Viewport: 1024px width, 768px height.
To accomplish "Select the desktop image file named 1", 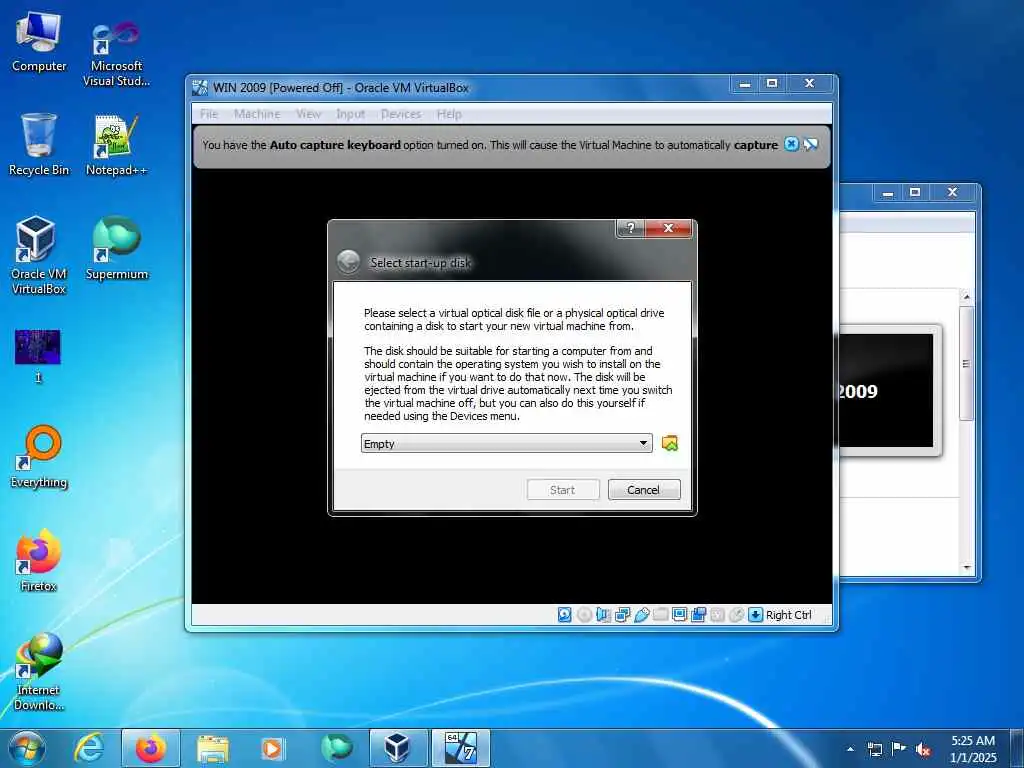I will pyautogui.click(x=38, y=357).
